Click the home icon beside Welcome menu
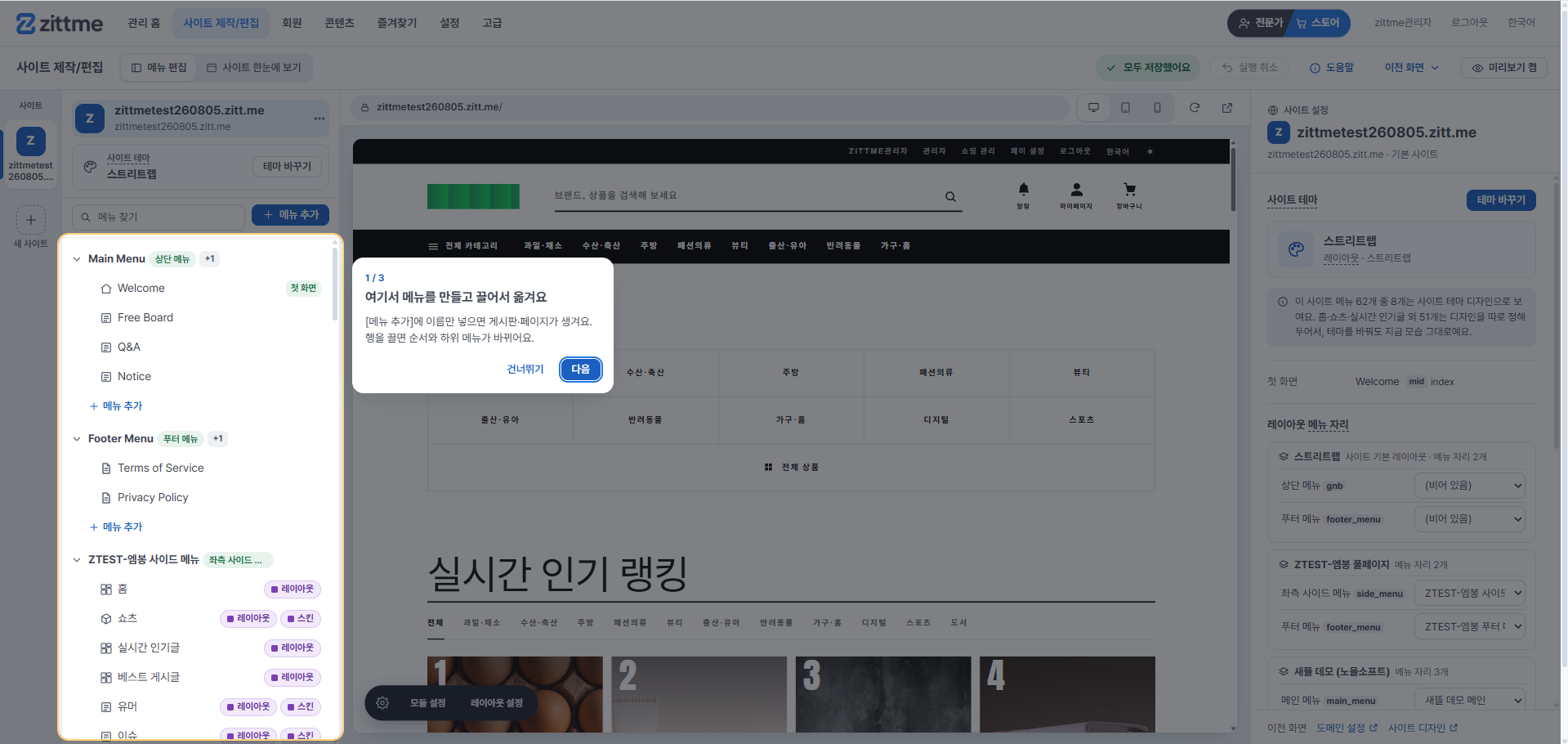Screen dimensions: 1568x744 tap(106, 289)
